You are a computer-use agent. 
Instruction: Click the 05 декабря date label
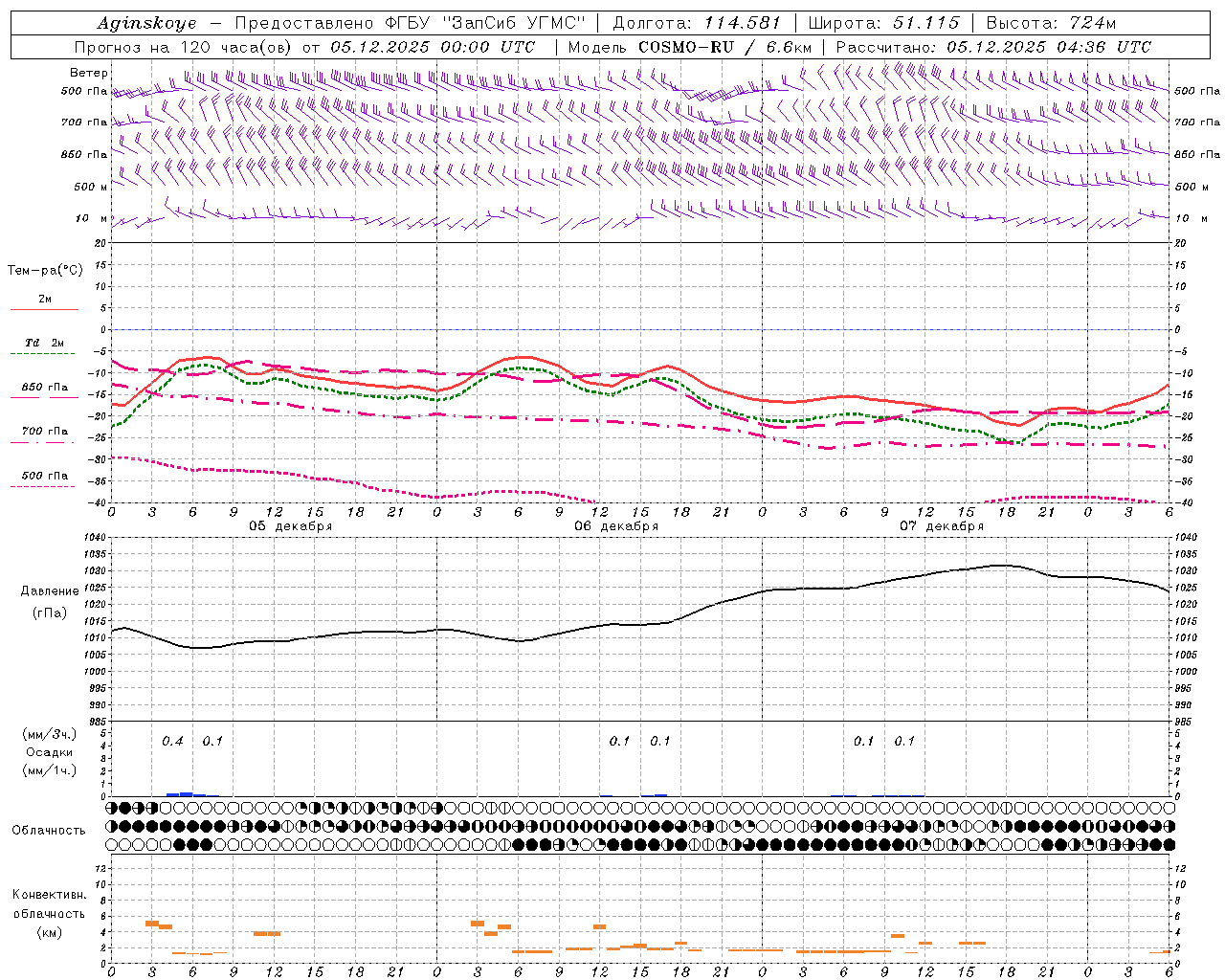(x=291, y=526)
